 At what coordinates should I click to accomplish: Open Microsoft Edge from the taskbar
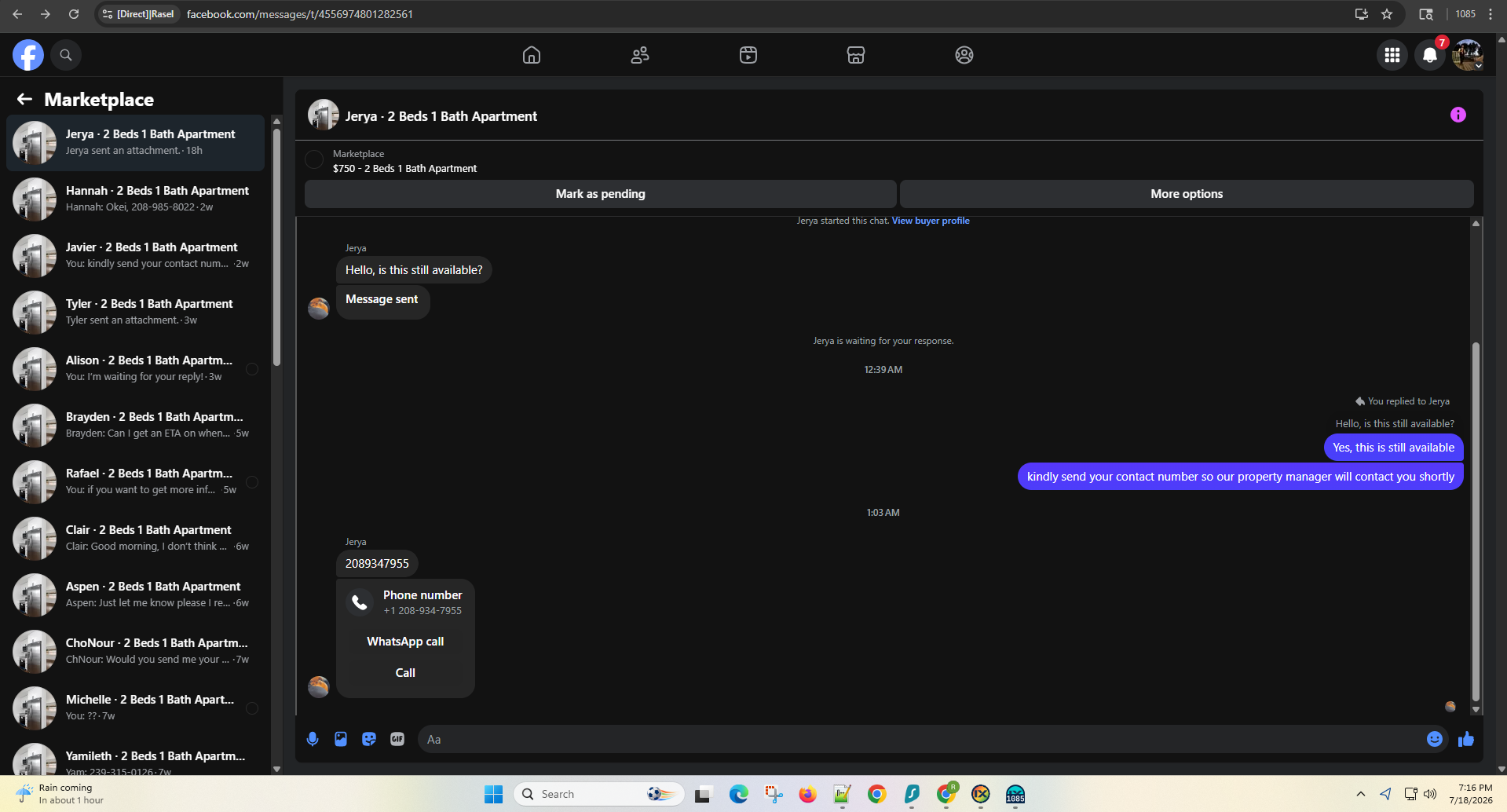pos(739,794)
